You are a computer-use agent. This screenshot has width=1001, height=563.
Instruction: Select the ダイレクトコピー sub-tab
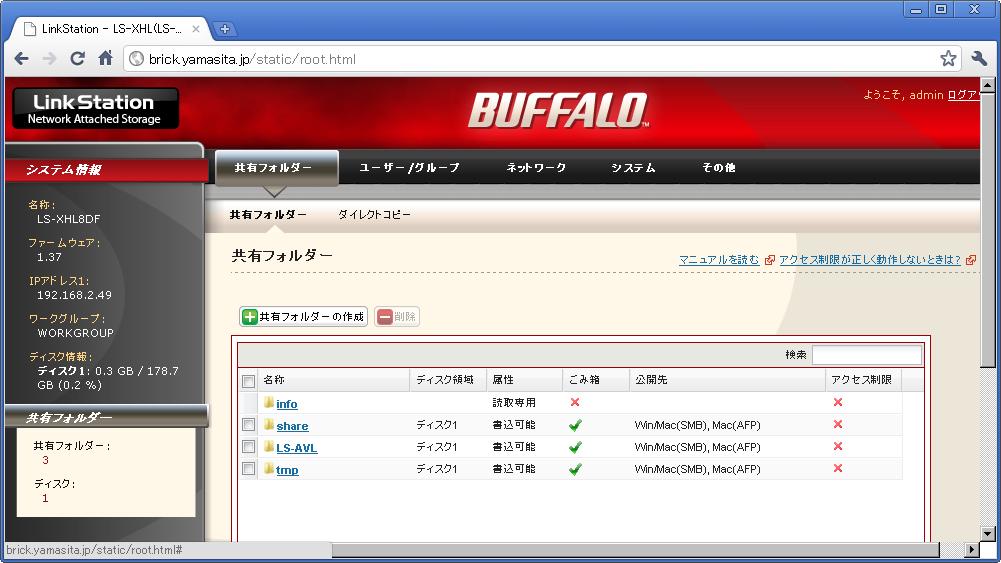point(374,214)
